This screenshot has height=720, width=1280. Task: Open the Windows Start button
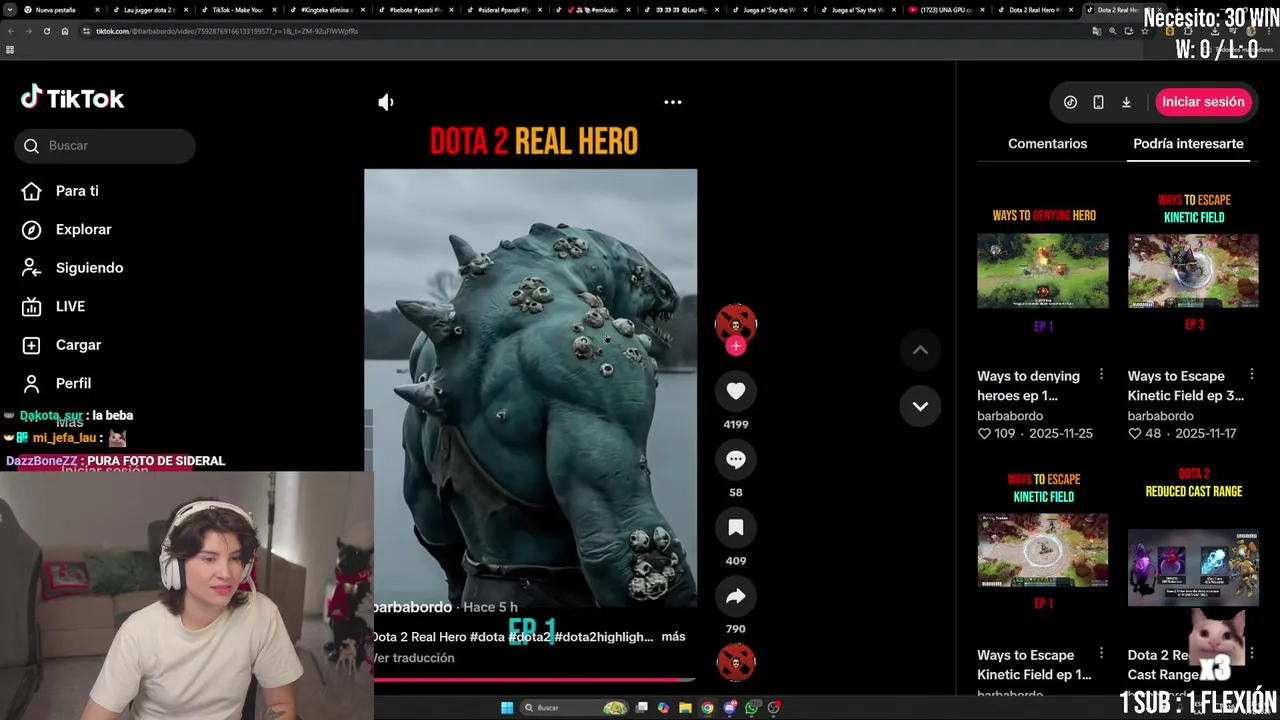507,708
